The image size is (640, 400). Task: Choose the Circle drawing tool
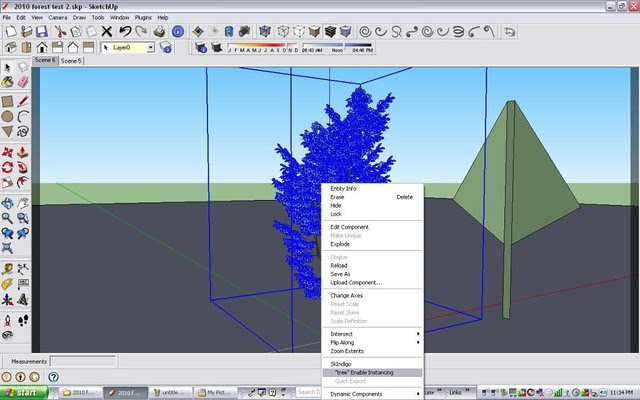tap(7, 116)
